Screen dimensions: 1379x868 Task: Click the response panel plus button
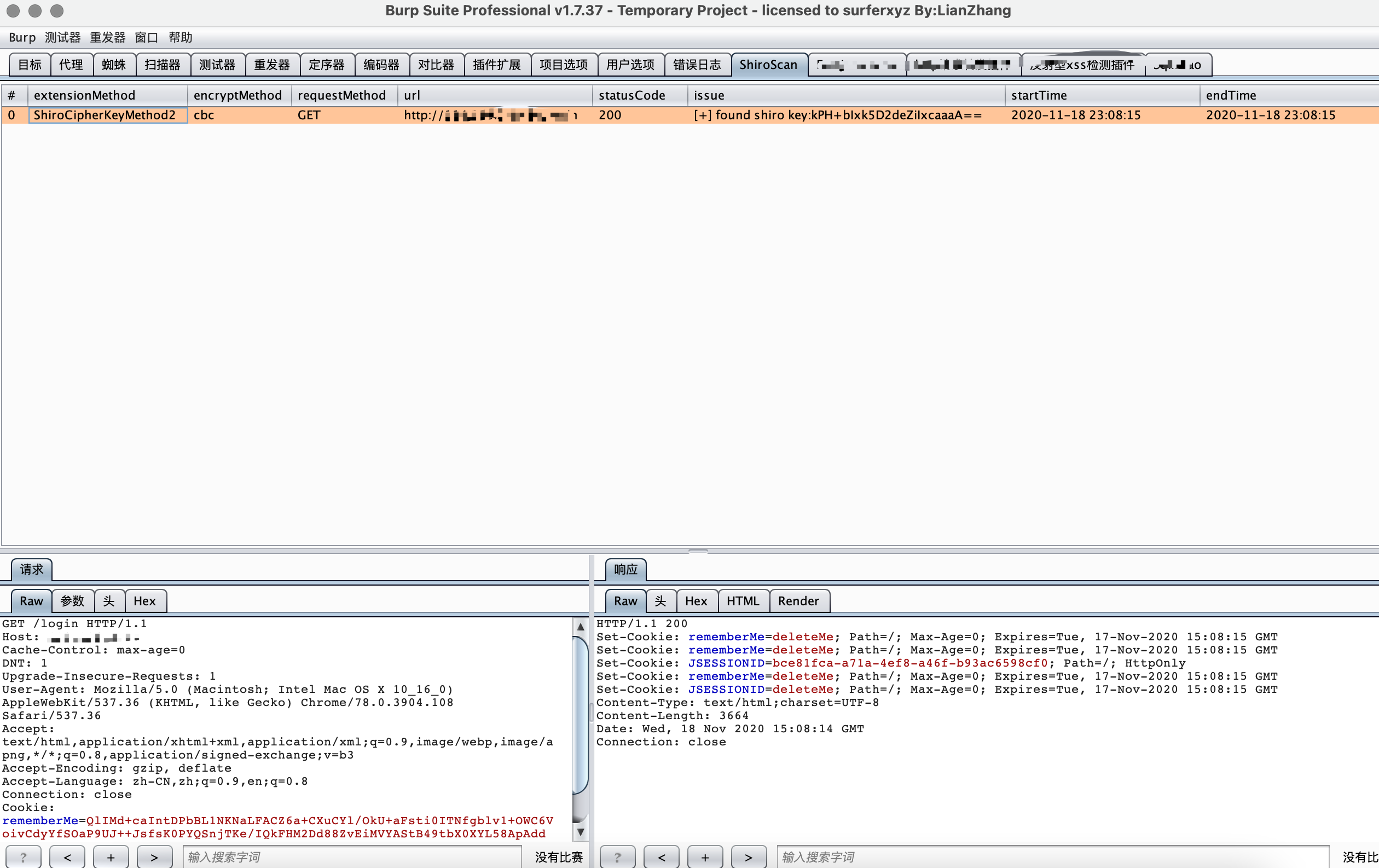click(704, 857)
